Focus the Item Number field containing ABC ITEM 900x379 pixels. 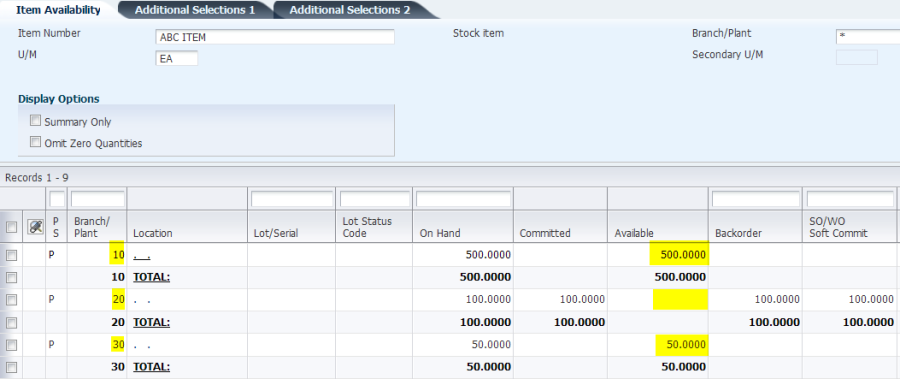pos(275,37)
